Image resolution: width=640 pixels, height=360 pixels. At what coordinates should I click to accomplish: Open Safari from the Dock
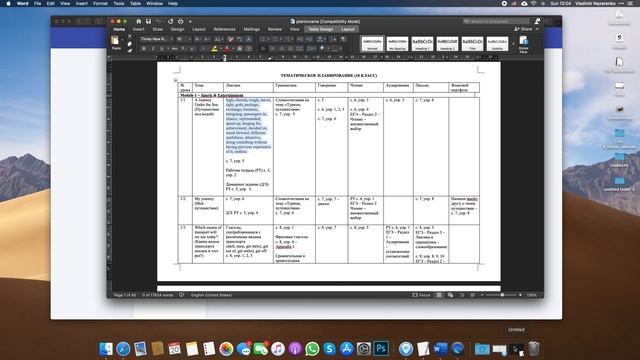coord(123,349)
